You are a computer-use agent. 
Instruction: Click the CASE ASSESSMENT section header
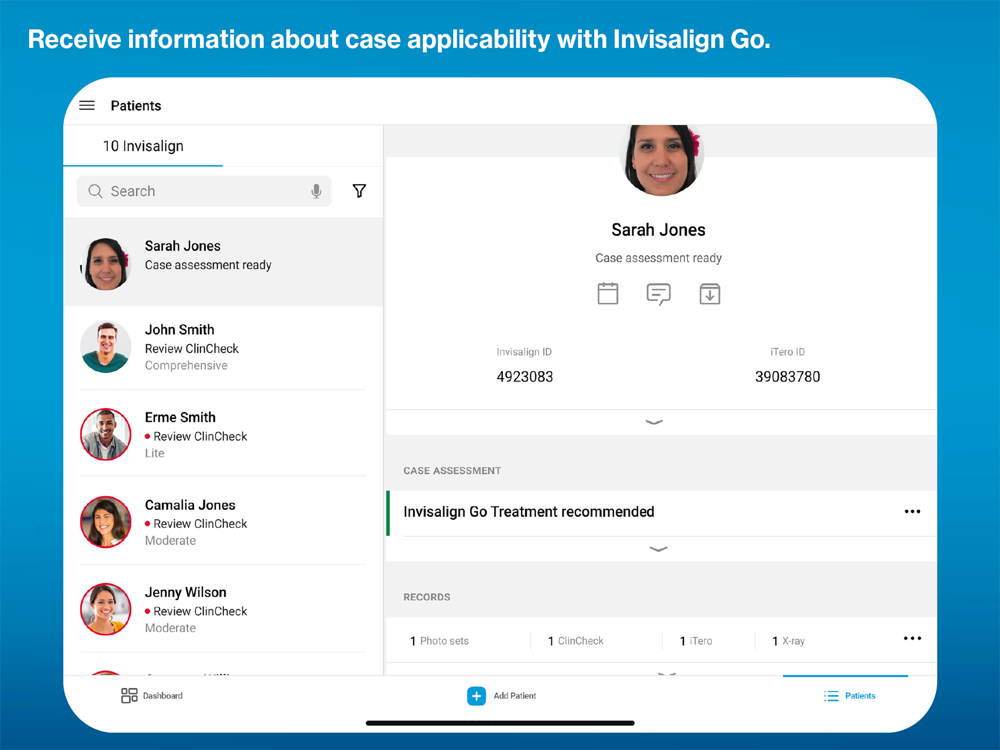click(x=452, y=471)
